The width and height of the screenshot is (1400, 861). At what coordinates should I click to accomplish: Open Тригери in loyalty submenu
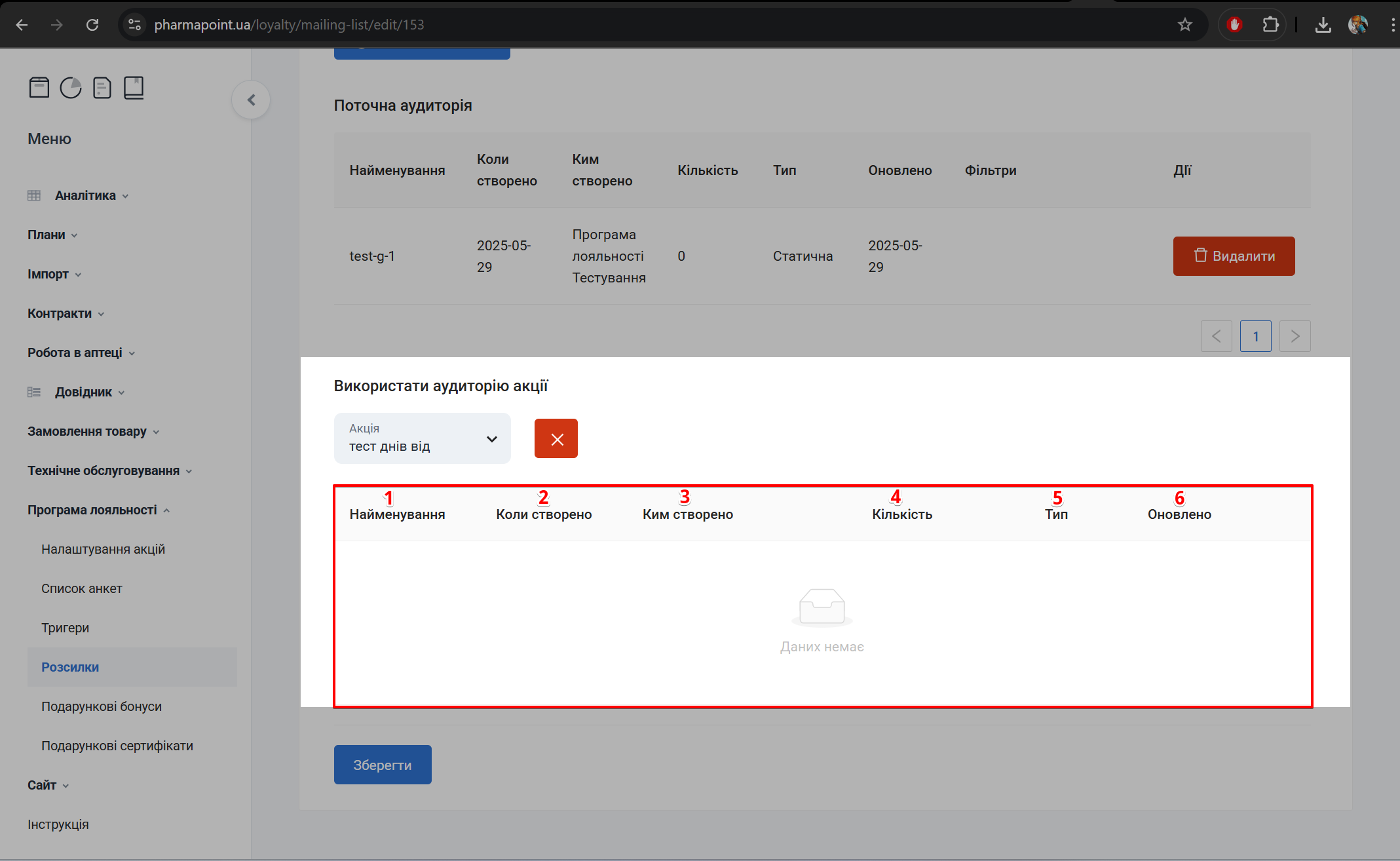click(65, 628)
